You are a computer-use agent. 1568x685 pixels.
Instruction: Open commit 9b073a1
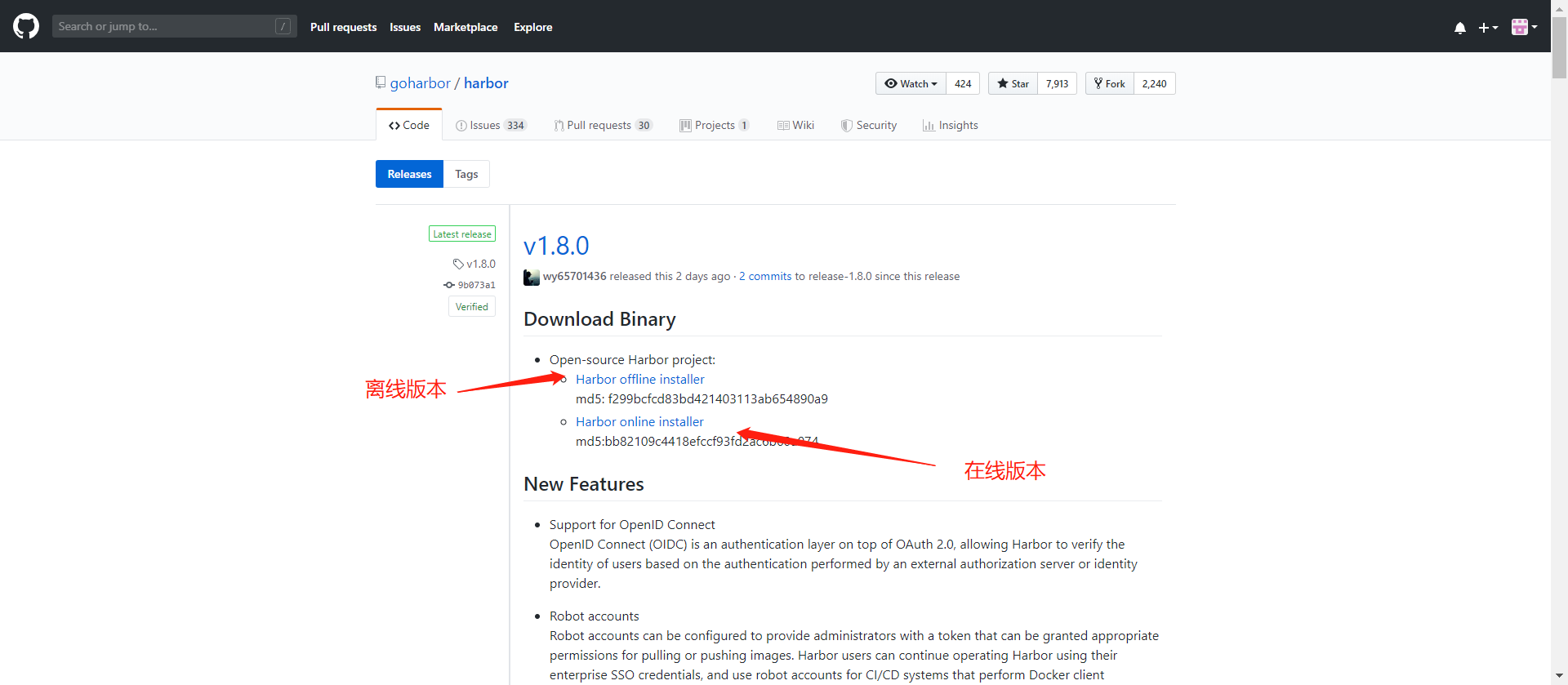470,285
